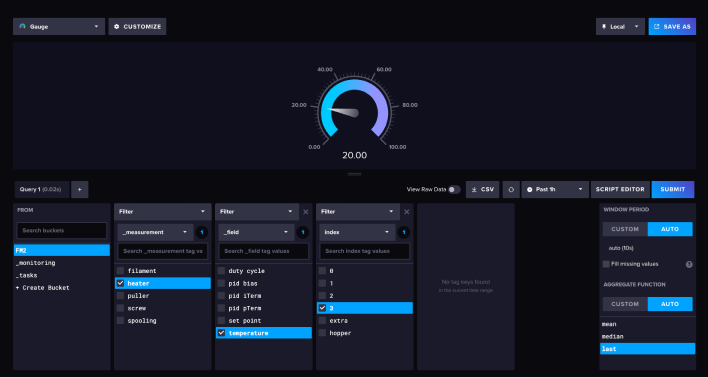Viewport: 708px width, 378px height.
Task: Check the index 2 checkbox
Action: click(x=322, y=295)
